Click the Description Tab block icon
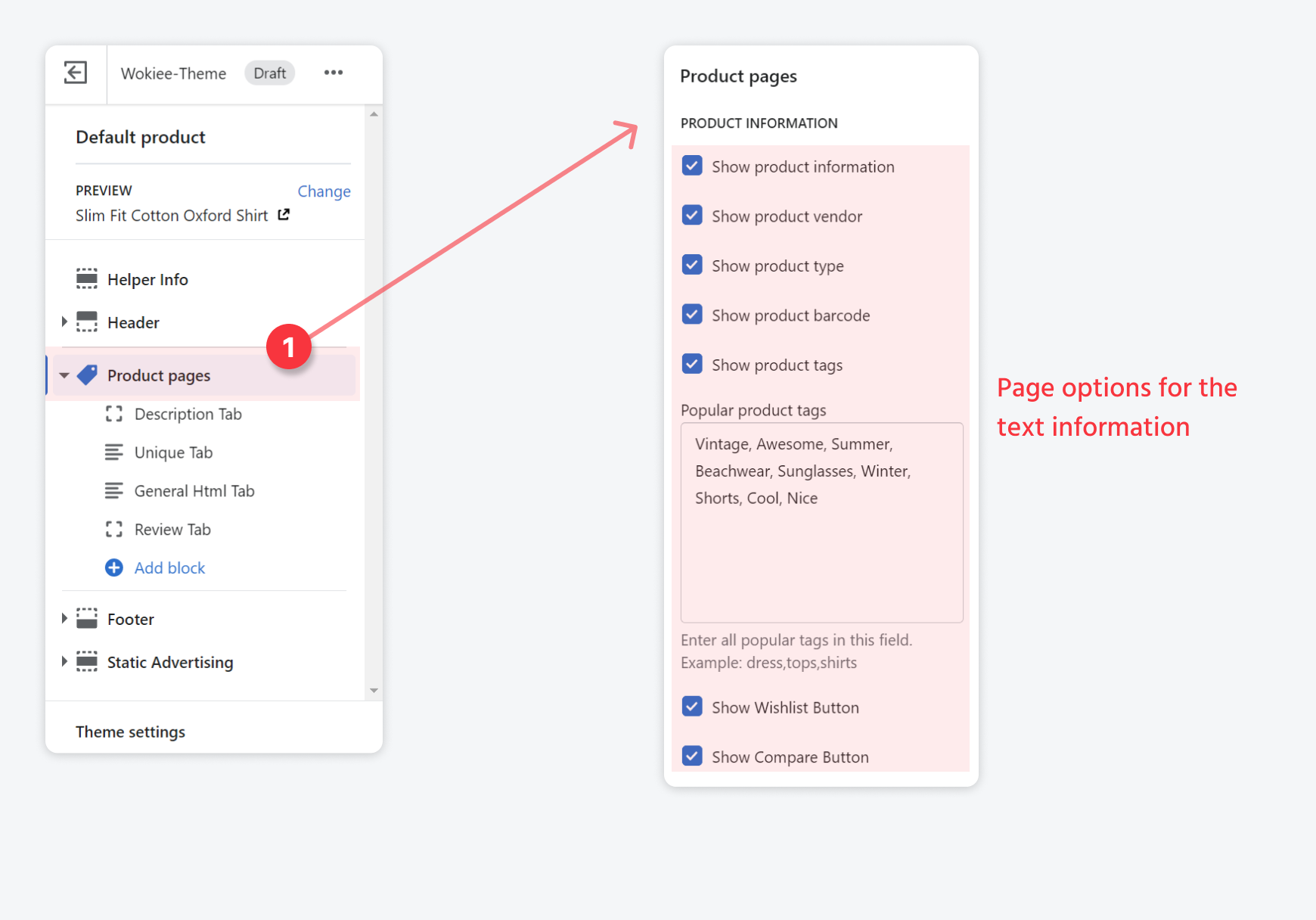Screen dimensions: 1316x920 [114, 414]
